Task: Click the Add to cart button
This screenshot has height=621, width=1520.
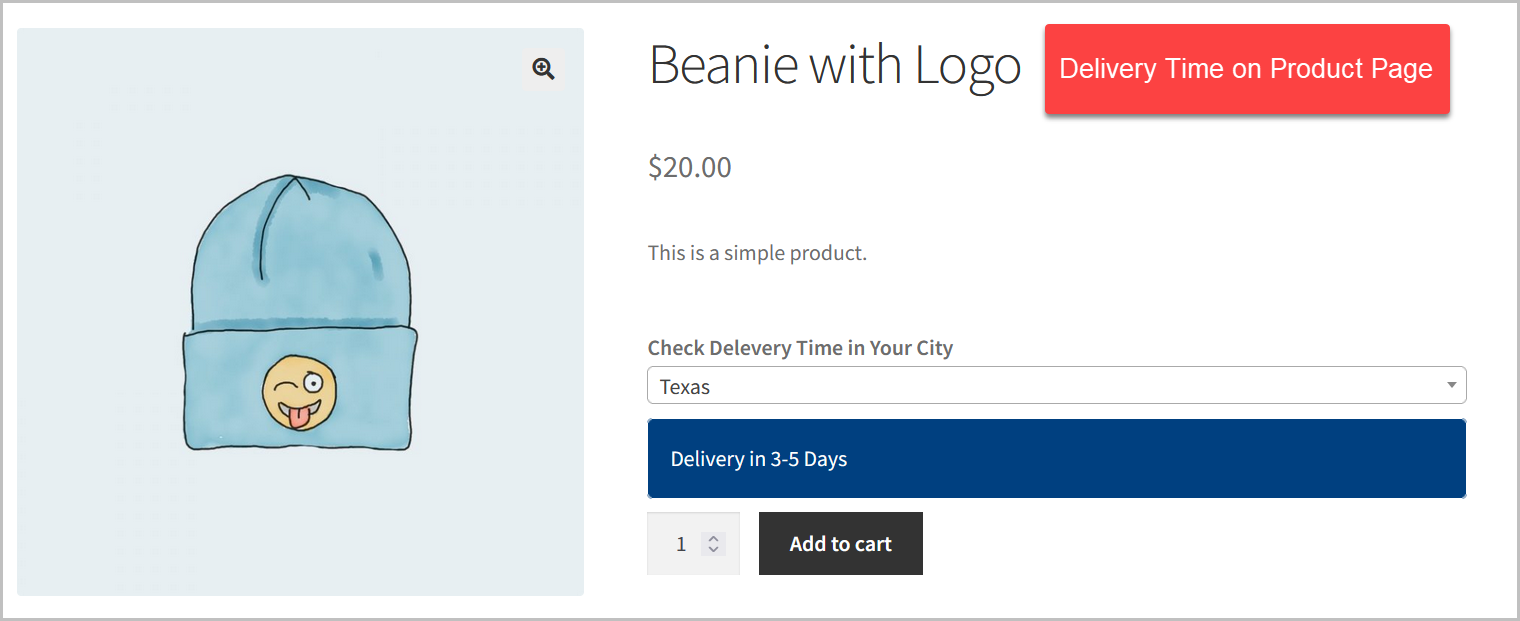Action: coord(840,543)
